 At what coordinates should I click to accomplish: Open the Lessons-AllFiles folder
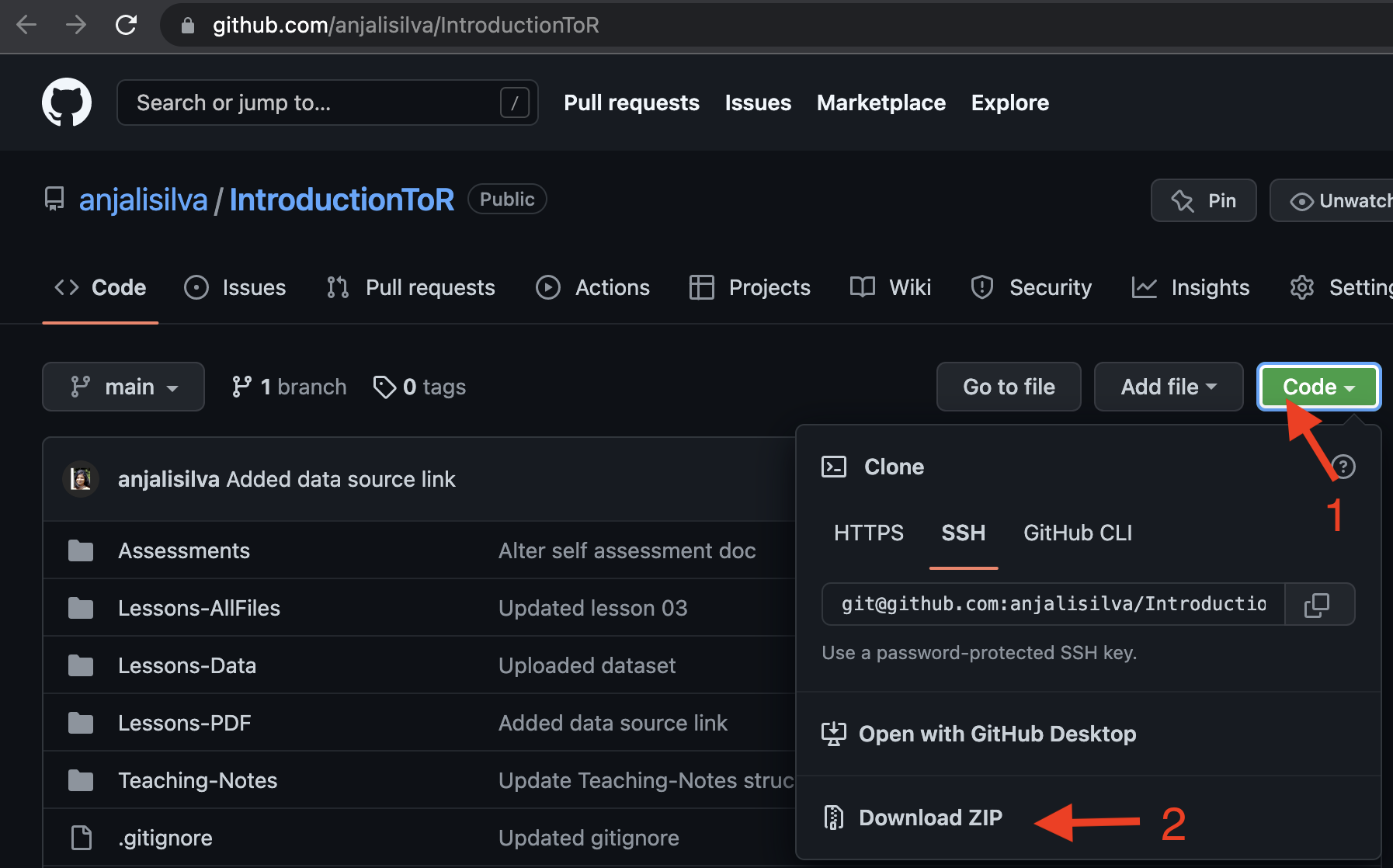click(199, 608)
